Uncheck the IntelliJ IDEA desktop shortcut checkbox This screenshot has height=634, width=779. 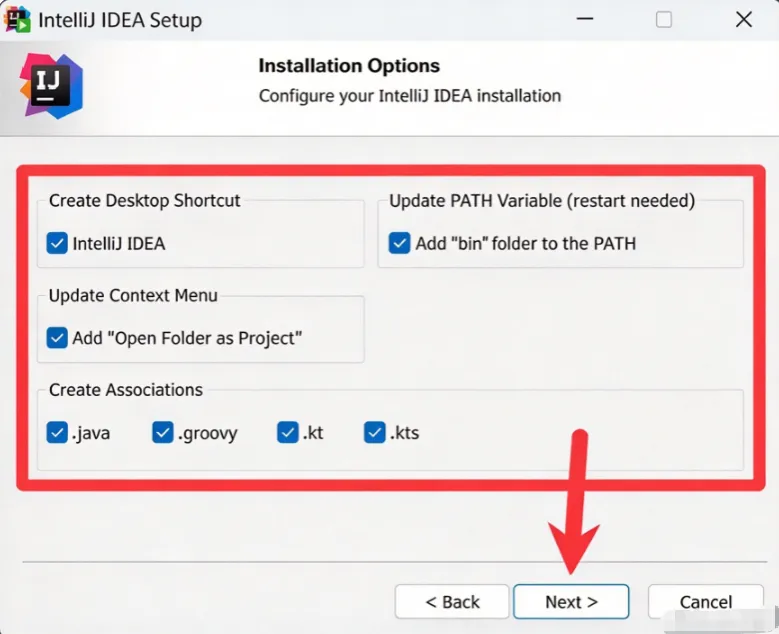point(57,243)
